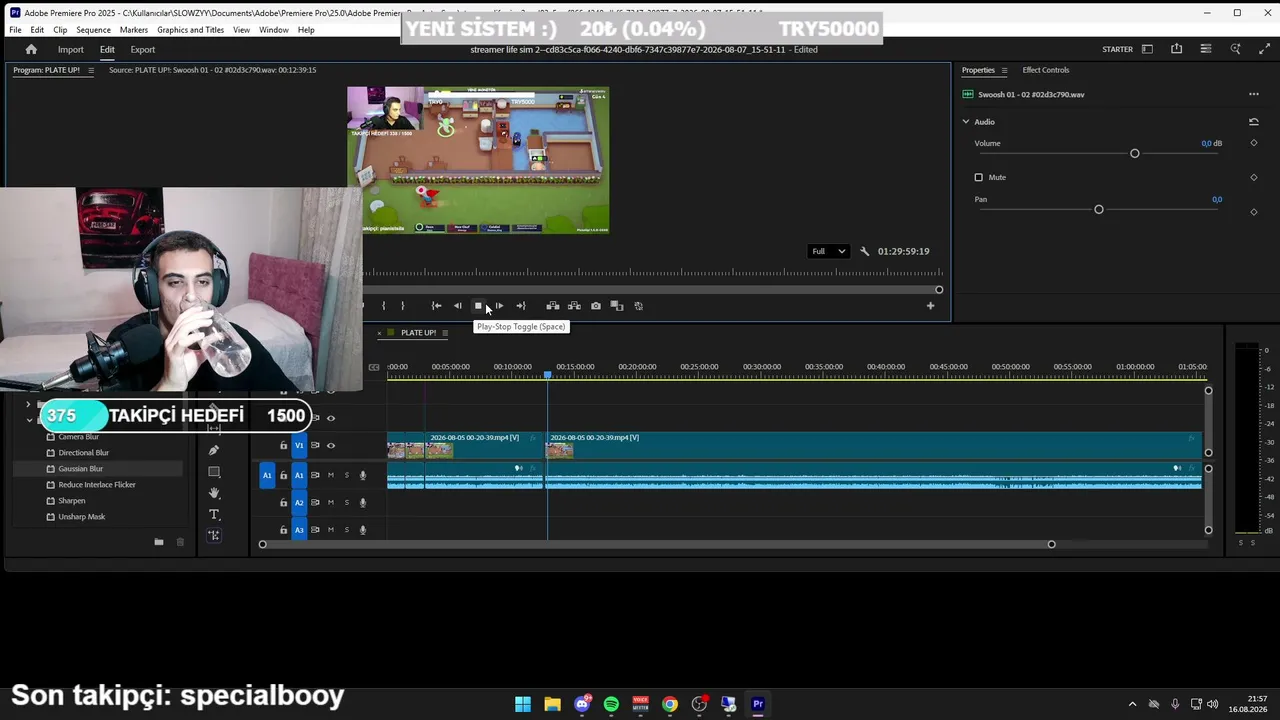Solo audio track A3 with S button
Screen dimensions: 1280x720
347,530
